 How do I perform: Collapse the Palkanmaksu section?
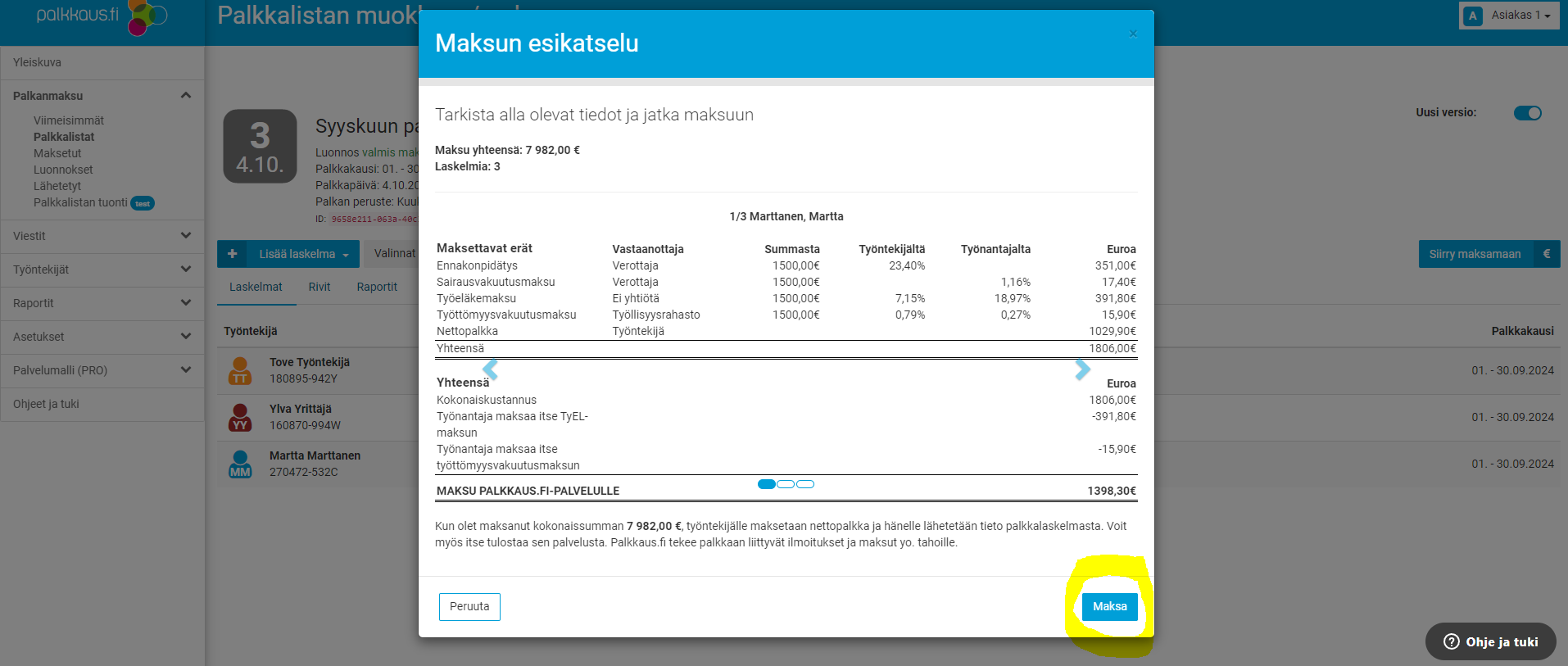coord(186,95)
